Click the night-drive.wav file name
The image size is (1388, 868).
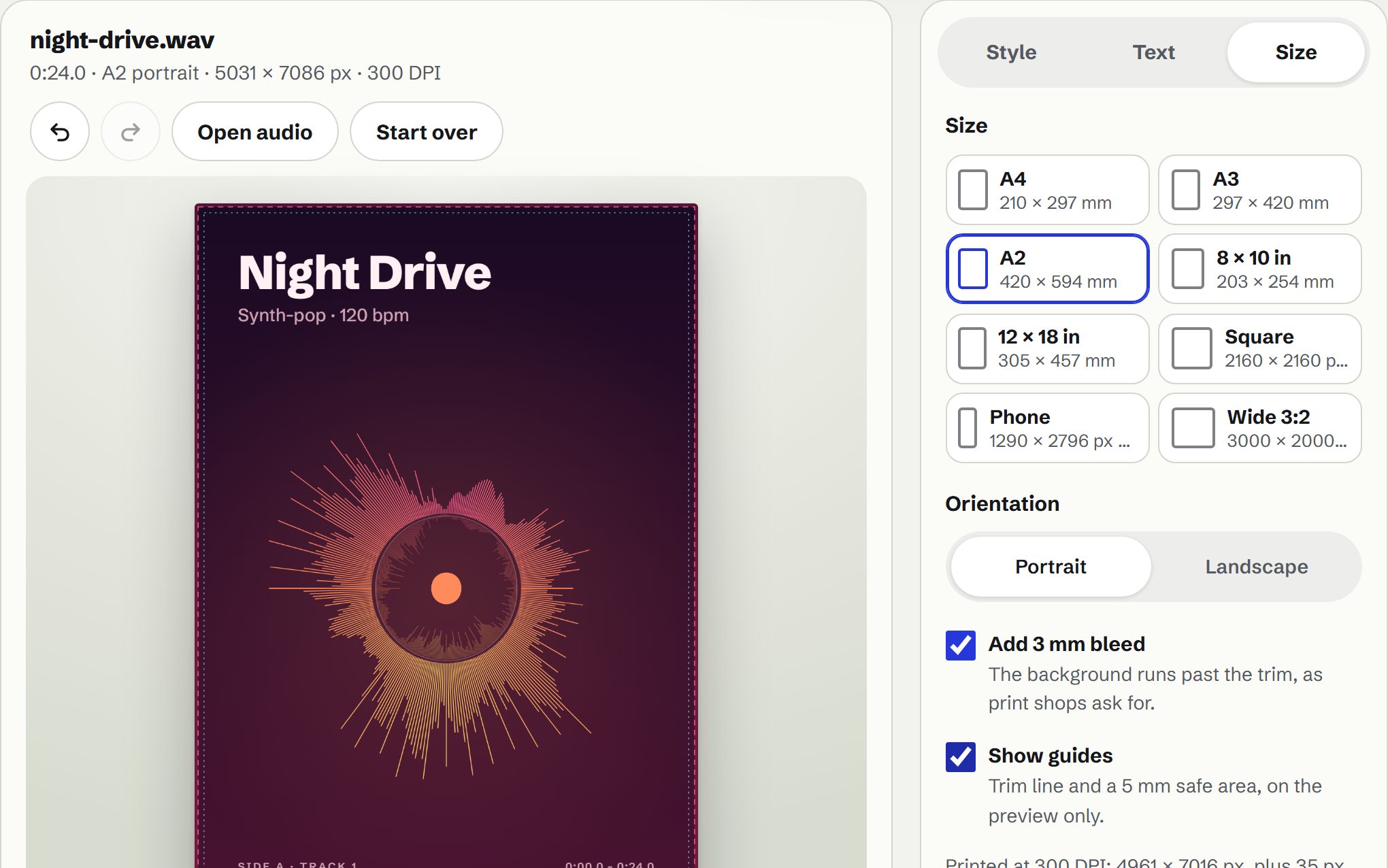(122, 39)
